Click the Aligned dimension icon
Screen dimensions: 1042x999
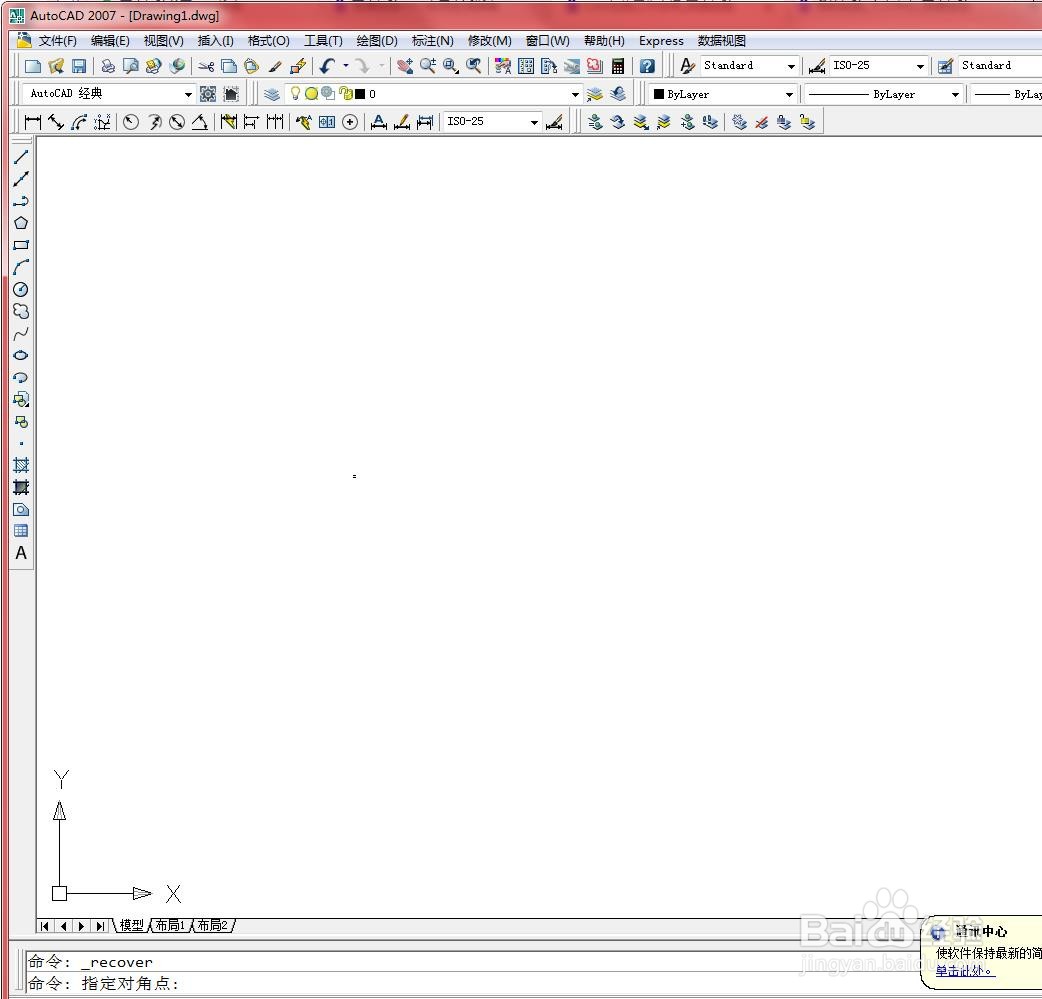click(x=56, y=122)
